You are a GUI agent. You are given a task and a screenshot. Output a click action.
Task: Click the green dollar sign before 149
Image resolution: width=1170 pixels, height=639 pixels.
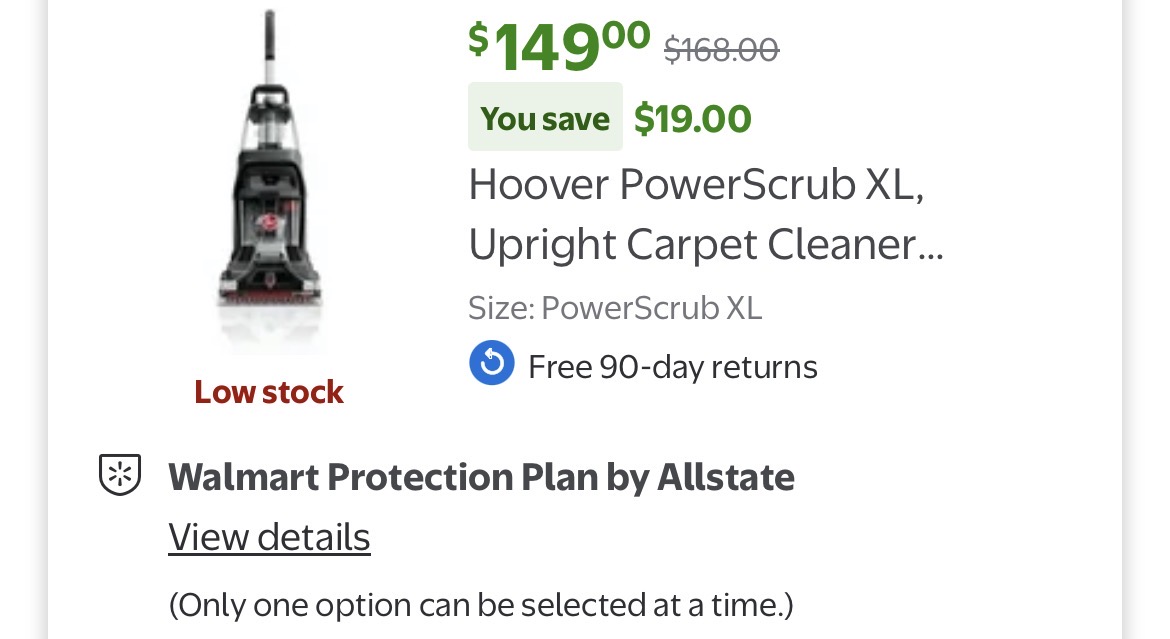[x=479, y=37]
